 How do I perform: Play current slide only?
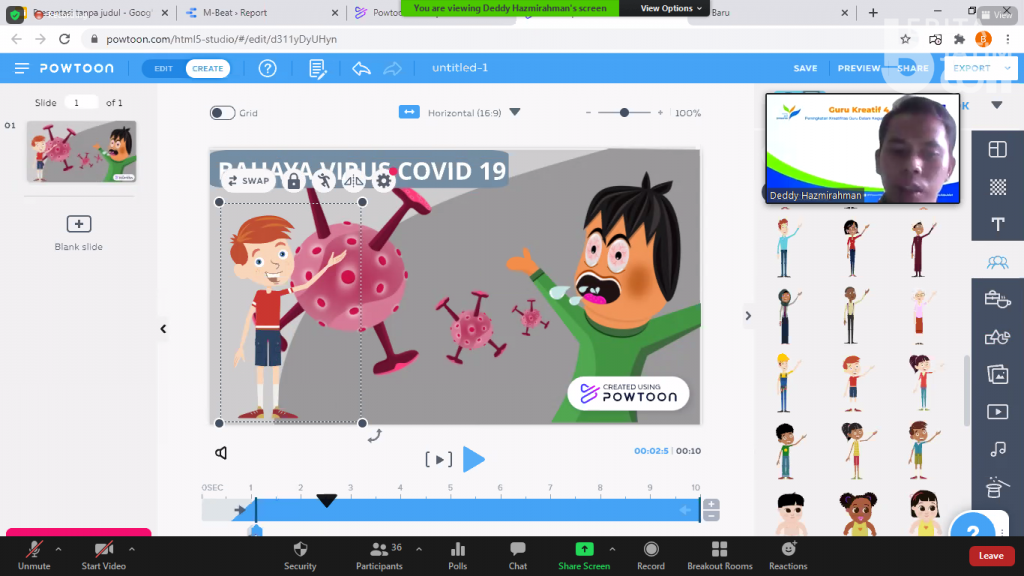click(439, 460)
